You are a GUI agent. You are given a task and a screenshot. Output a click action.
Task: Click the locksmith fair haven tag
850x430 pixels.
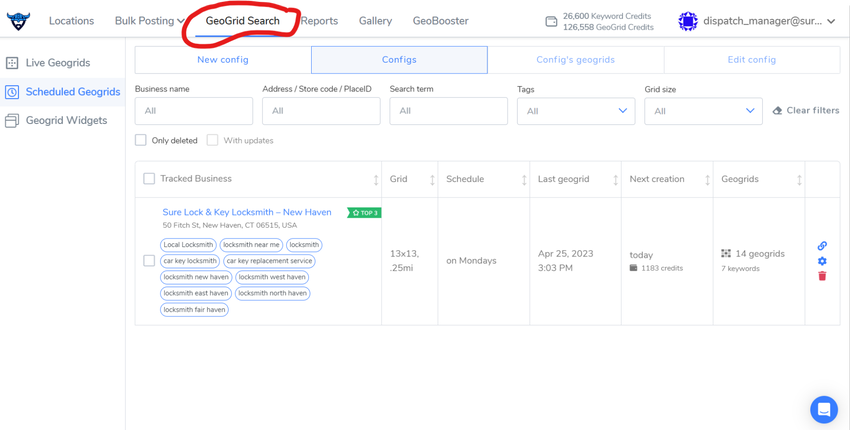(194, 310)
